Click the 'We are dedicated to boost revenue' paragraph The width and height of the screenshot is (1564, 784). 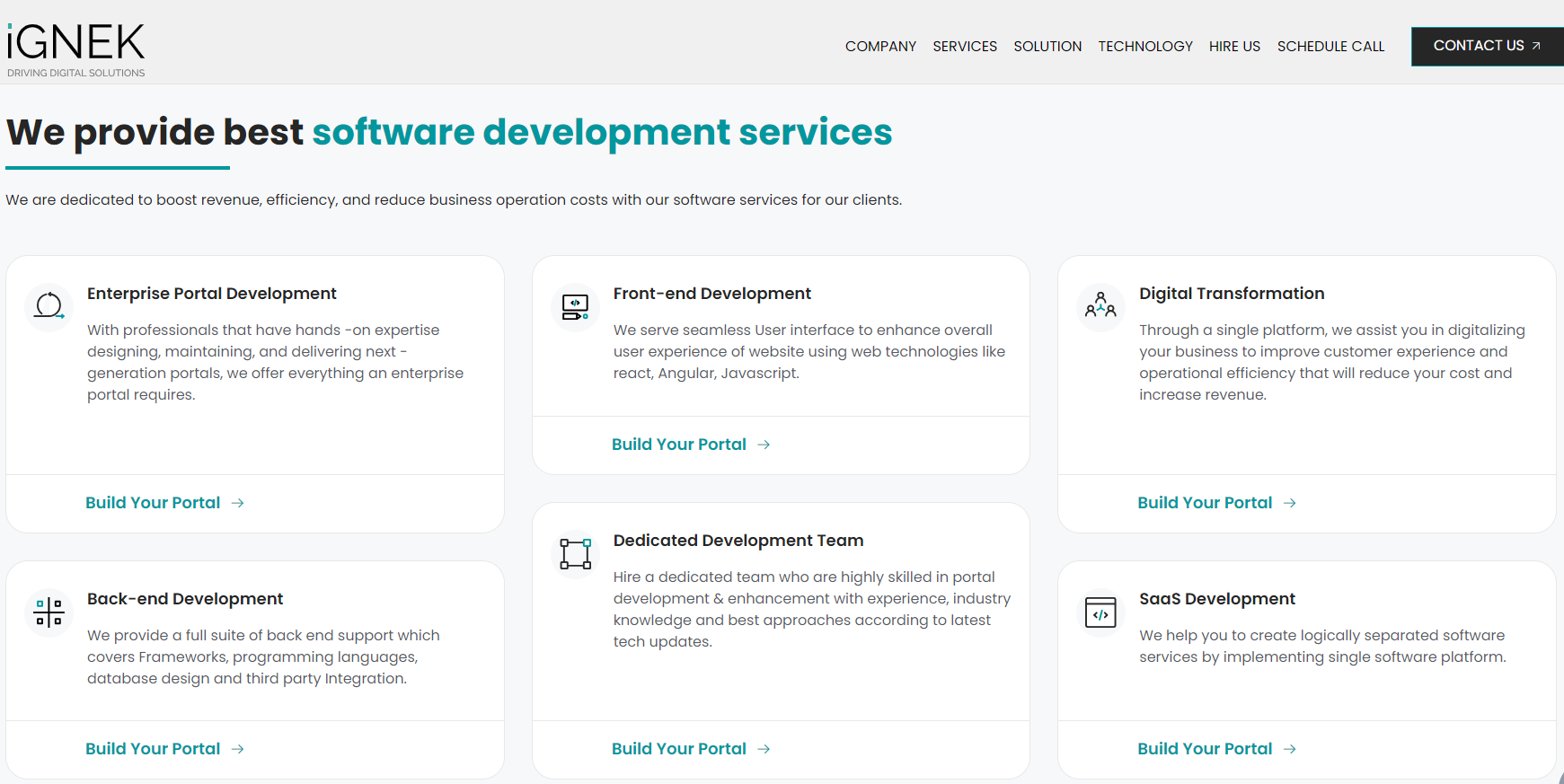coord(454,199)
